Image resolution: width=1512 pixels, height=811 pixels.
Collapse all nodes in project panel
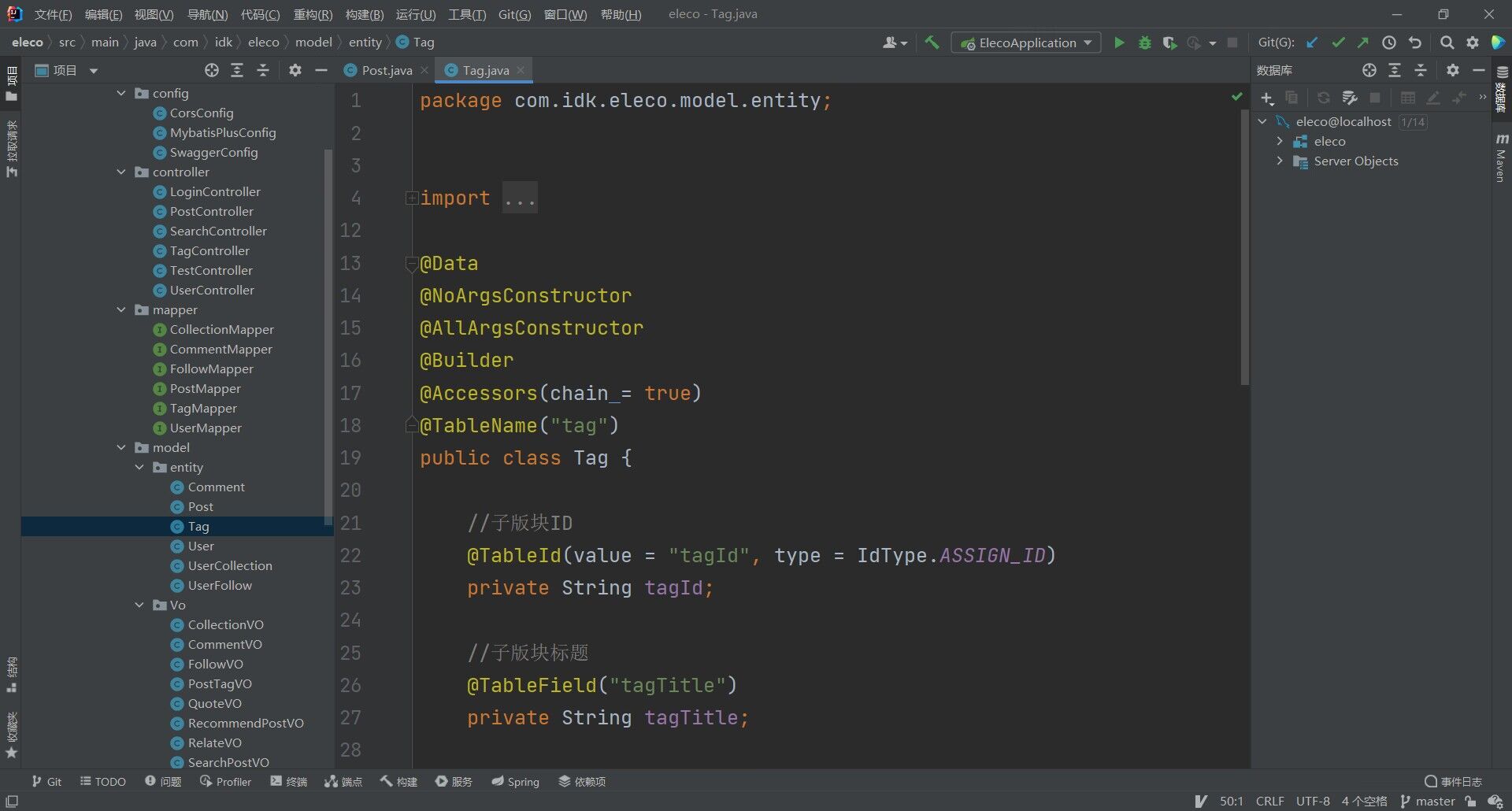263,70
